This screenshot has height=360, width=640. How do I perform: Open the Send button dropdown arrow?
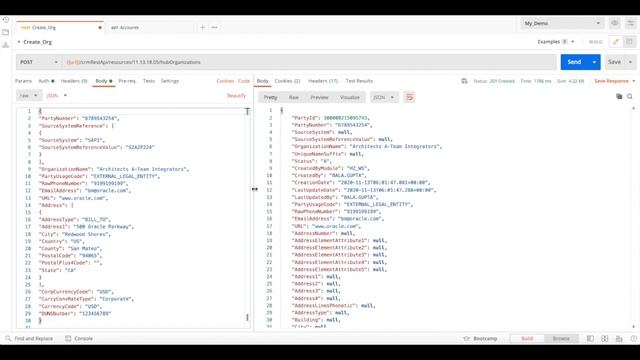click(x=594, y=62)
